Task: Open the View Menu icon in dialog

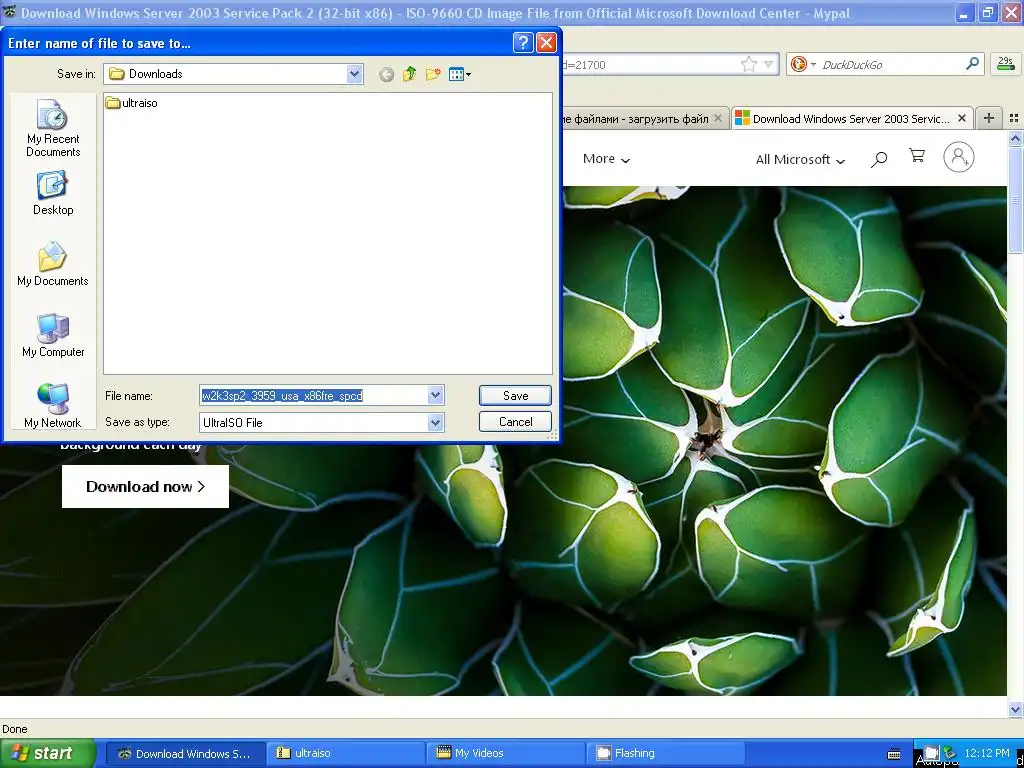Action: click(x=460, y=74)
